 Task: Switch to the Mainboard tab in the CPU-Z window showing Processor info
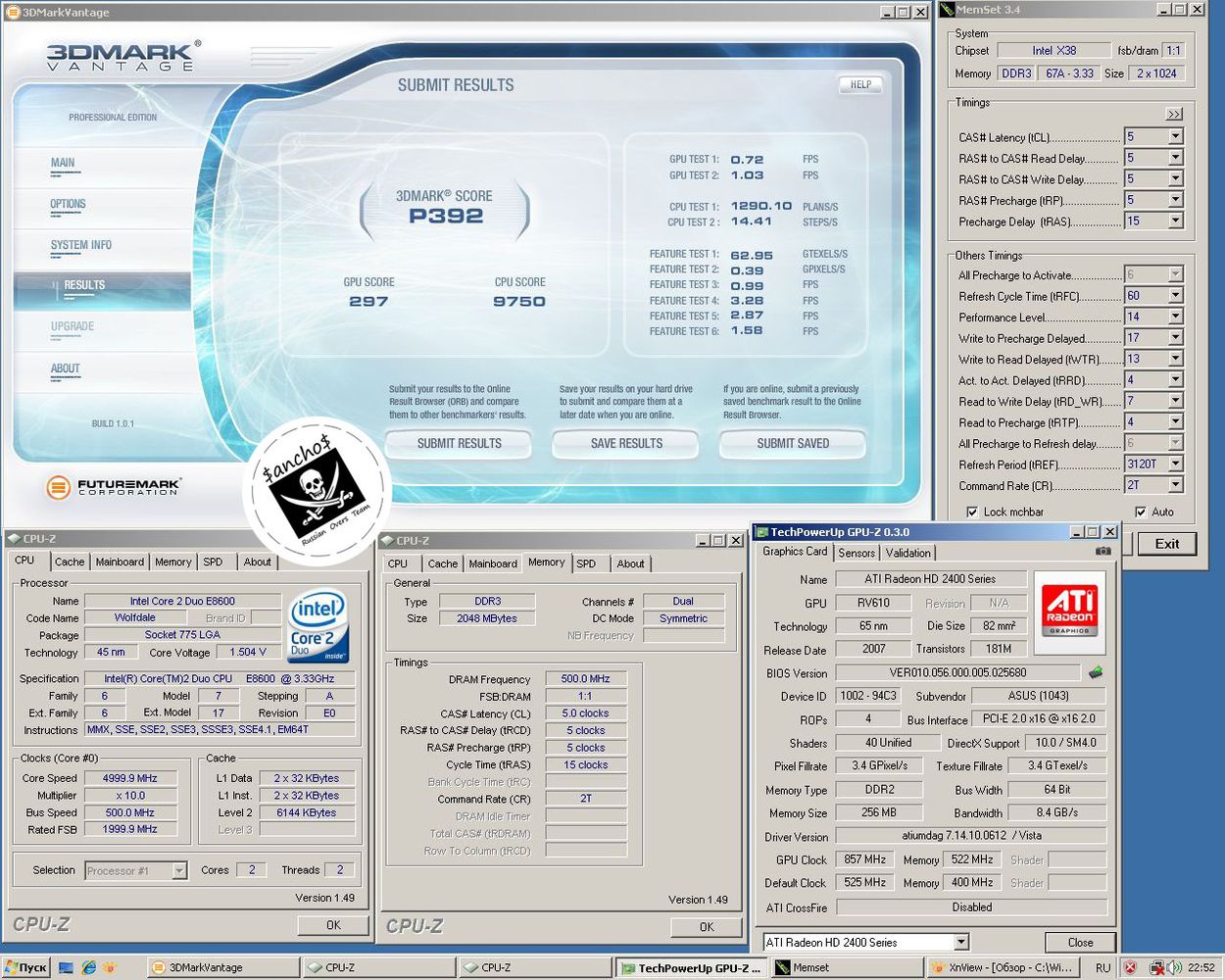point(120,562)
